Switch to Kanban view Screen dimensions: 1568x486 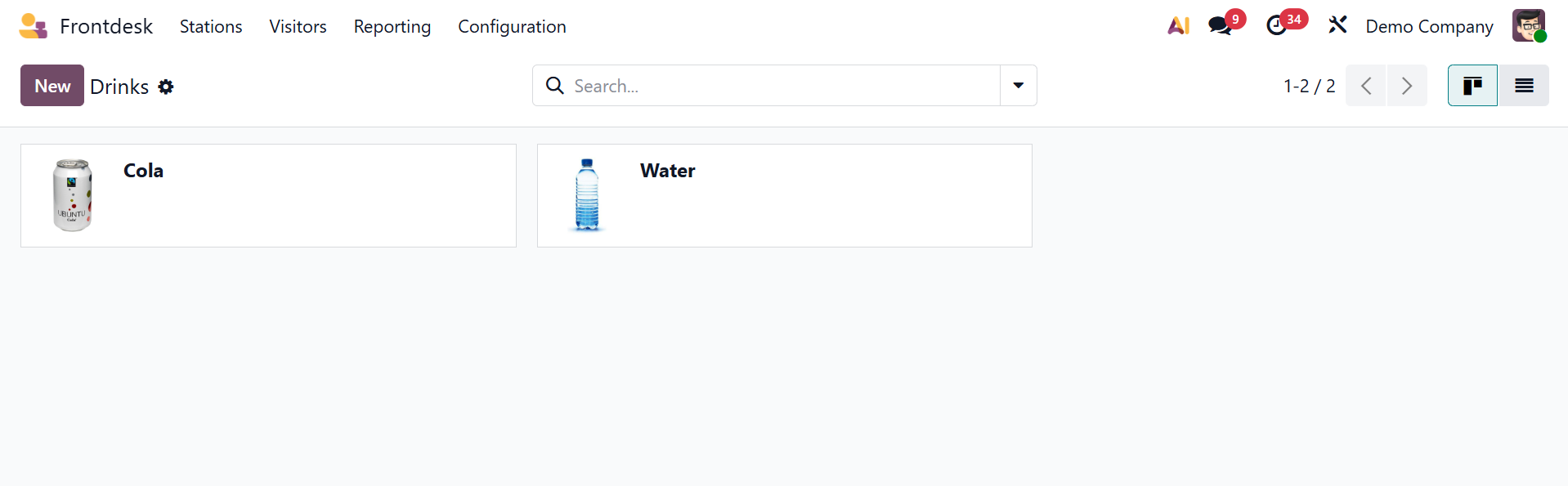tap(1472, 86)
